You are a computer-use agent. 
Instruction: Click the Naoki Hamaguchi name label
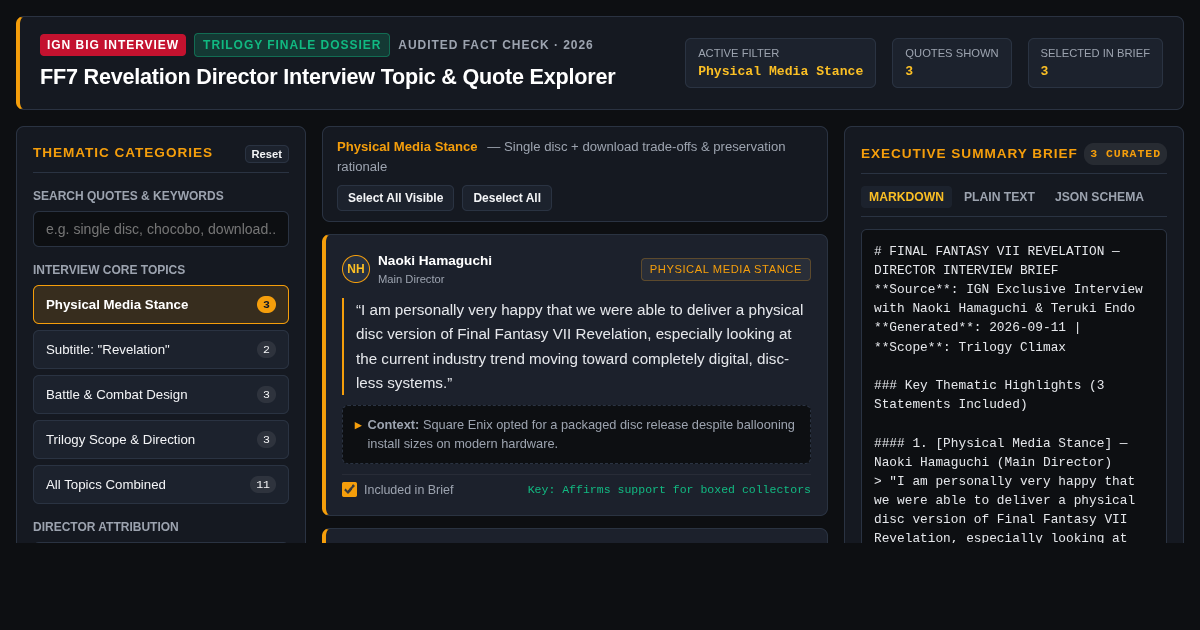(435, 261)
